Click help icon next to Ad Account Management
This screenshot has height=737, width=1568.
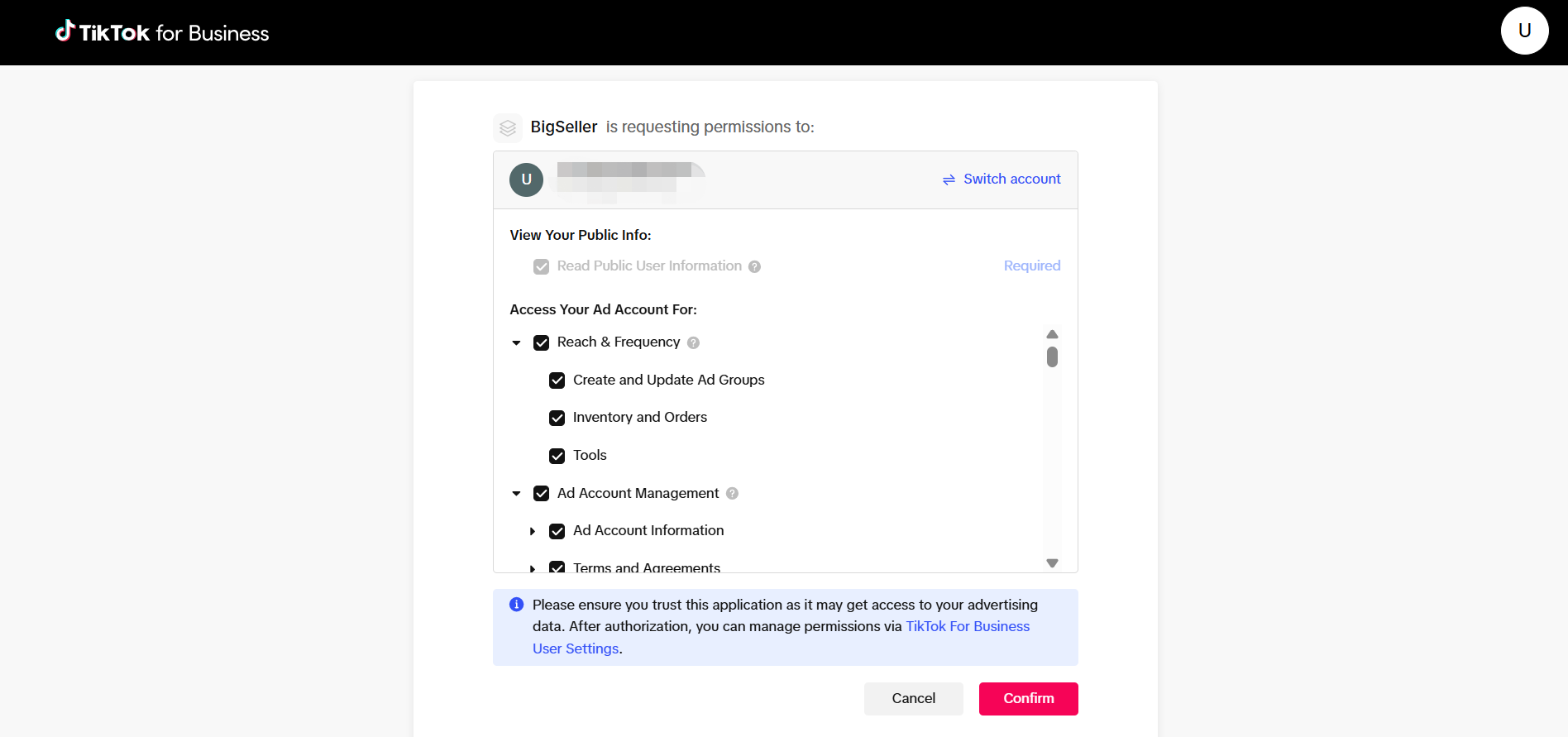(x=732, y=494)
